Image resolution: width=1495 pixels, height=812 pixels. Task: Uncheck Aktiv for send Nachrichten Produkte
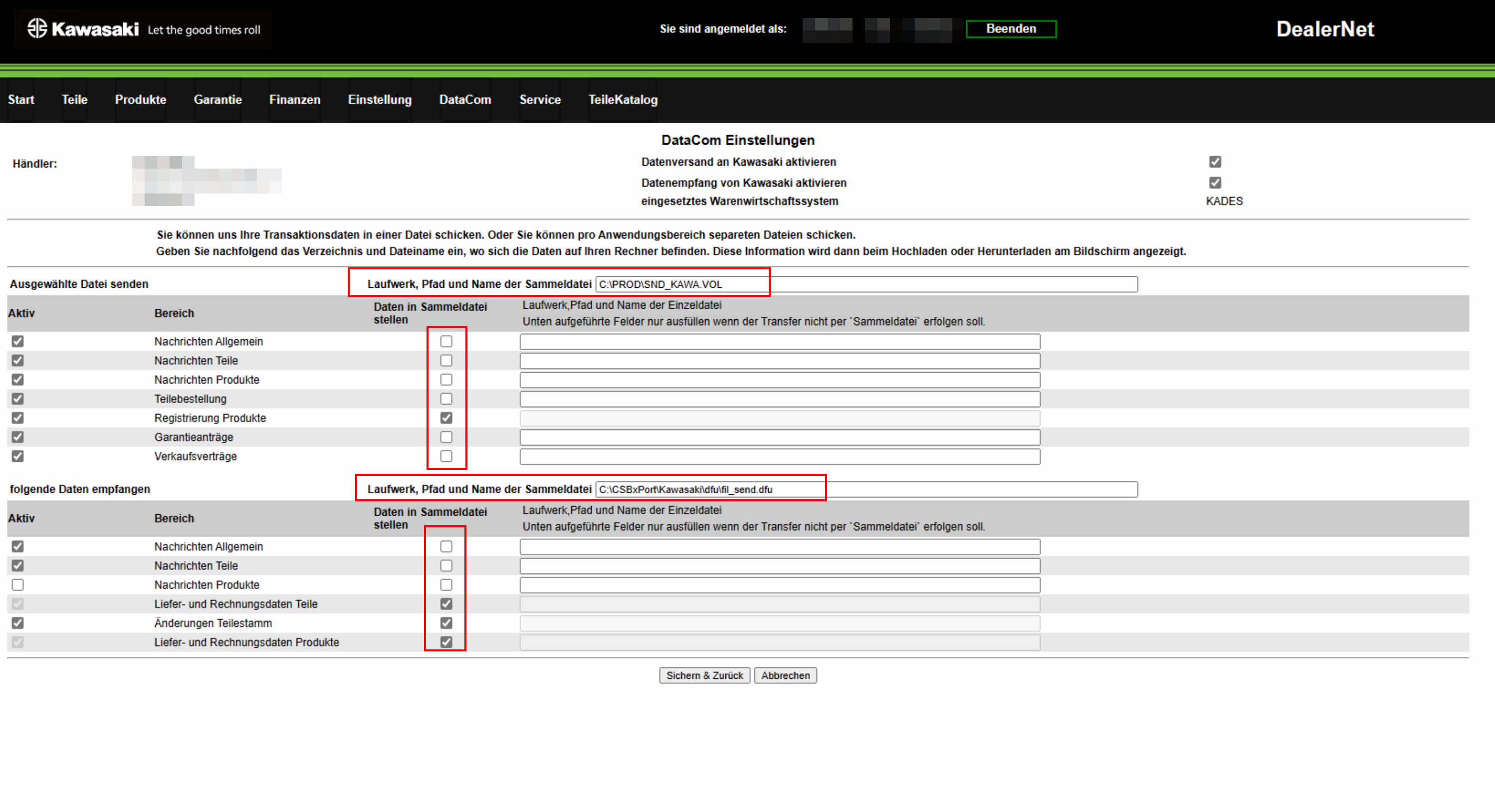click(18, 380)
